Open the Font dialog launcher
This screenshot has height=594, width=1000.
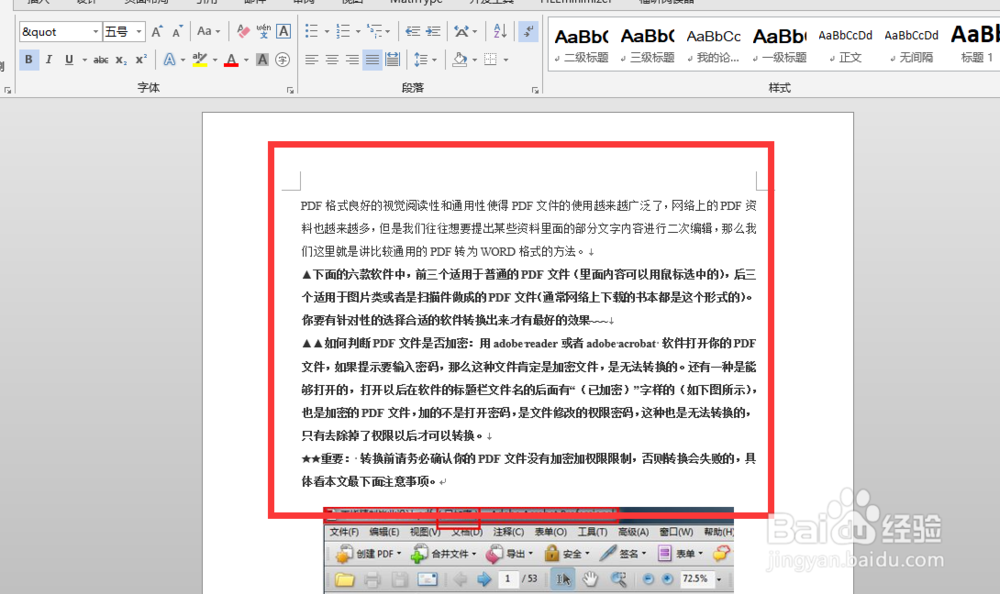point(290,91)
